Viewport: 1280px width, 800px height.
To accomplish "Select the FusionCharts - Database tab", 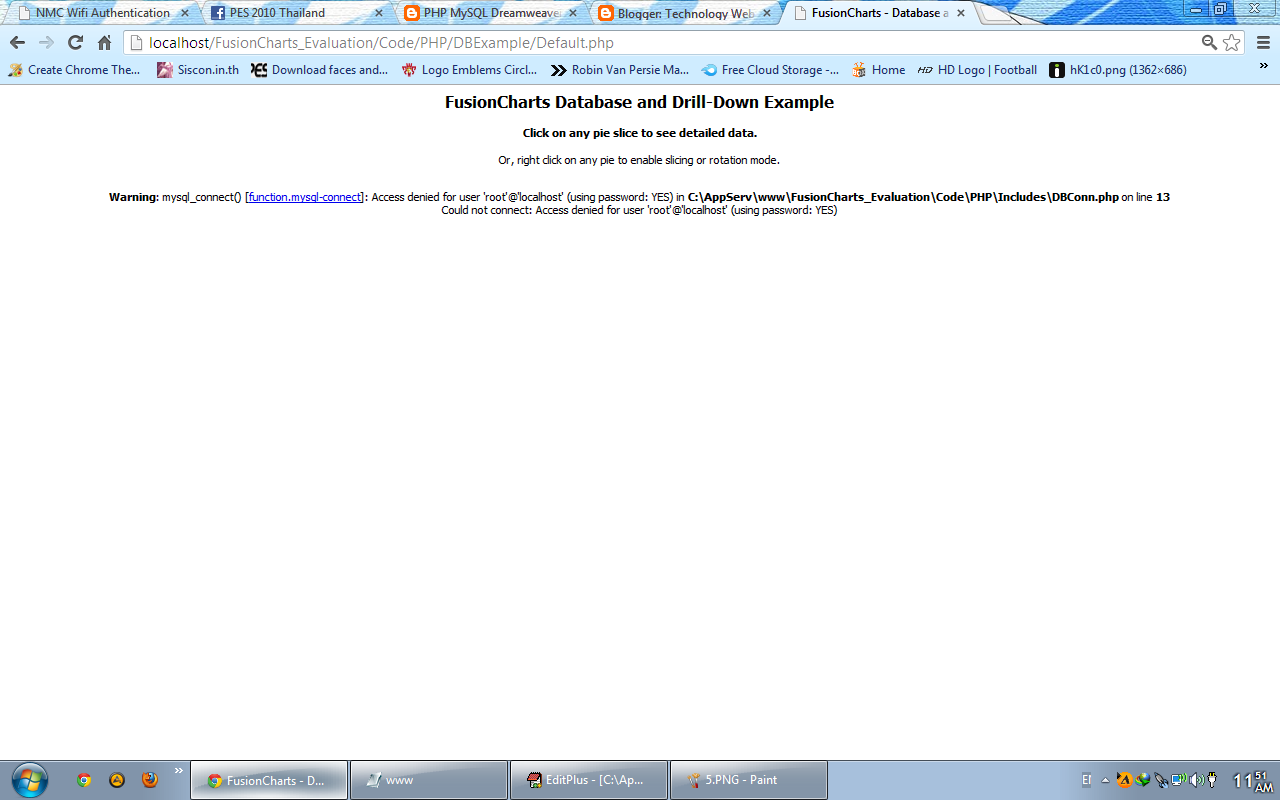I will tap(879, 13).
